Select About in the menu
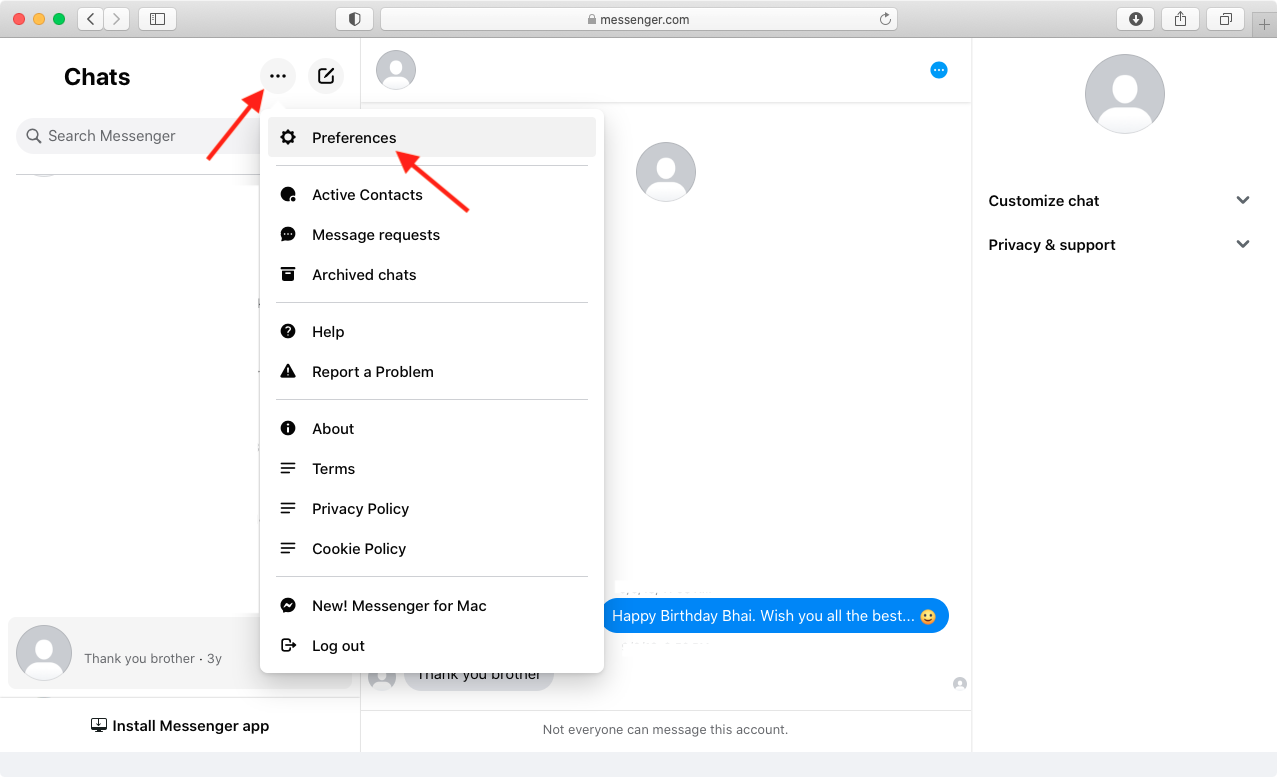 [432, 428]
